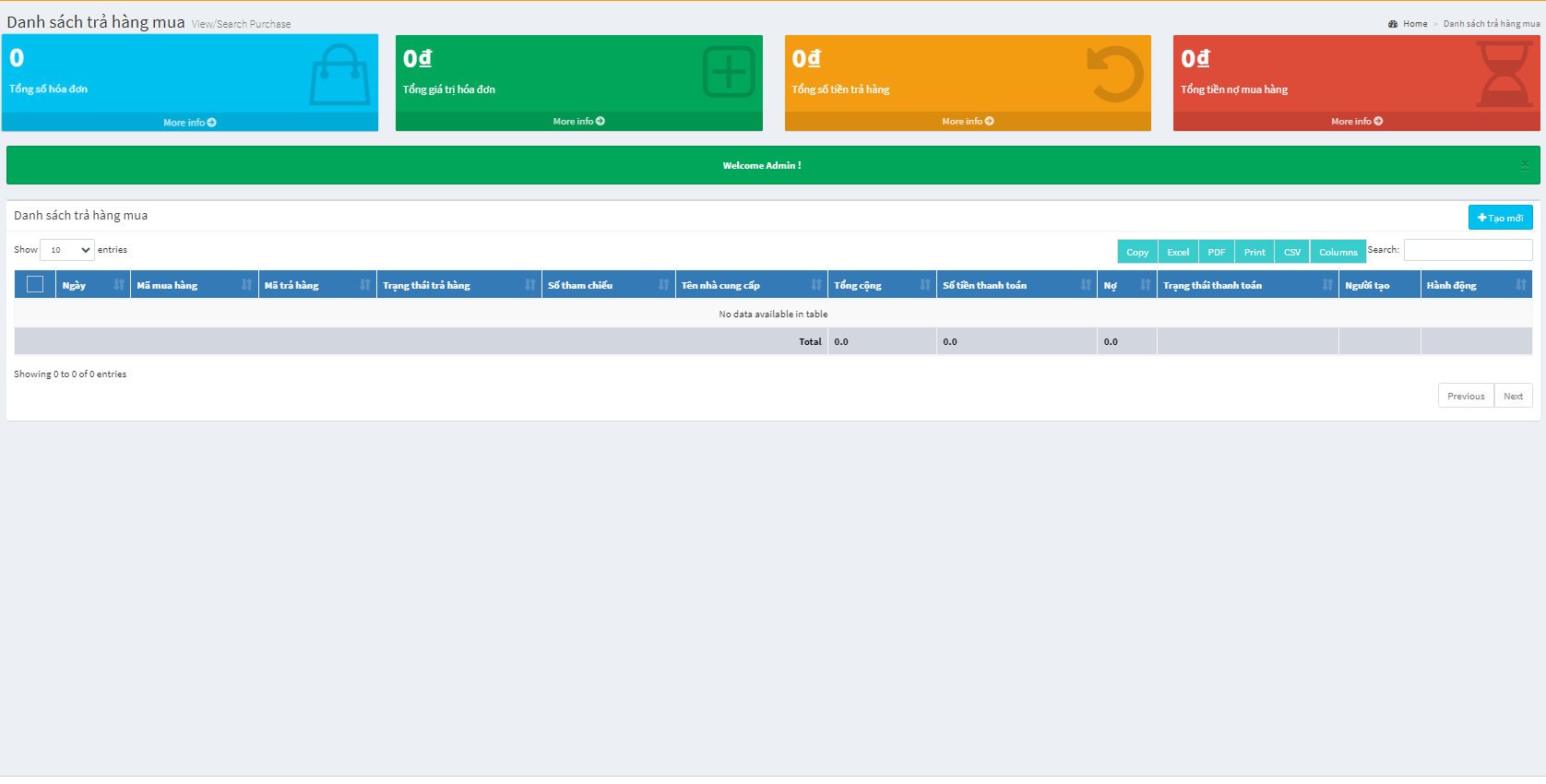
Task: Click the Danh sách trả hàng mua breadcrumb
Action: coord(1492,24)
